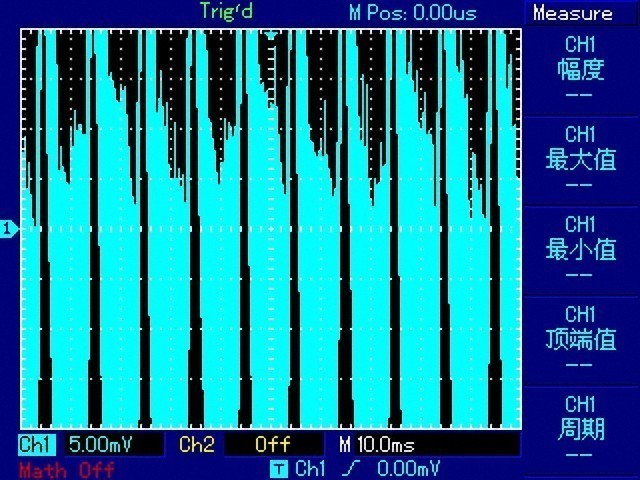The height and width of the screenshot is (480, 640).
Task: Click the 5.00mV vertical scale readout
Action: [x=100, y=444]
